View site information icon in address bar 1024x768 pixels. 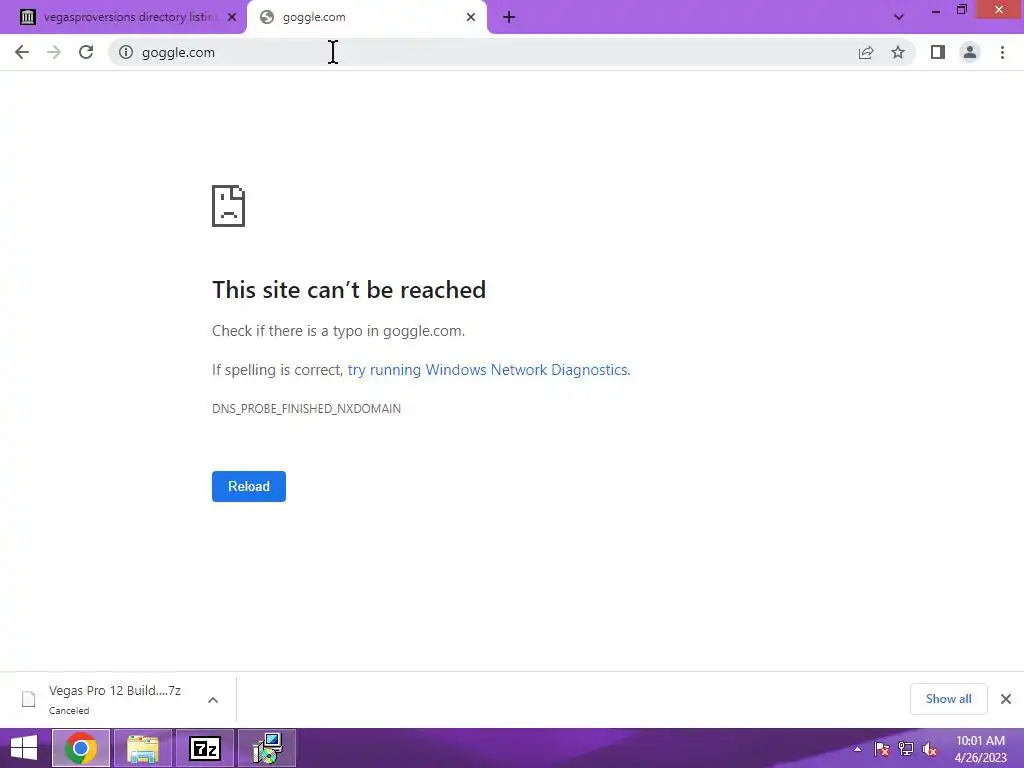(x=126, y=52)
